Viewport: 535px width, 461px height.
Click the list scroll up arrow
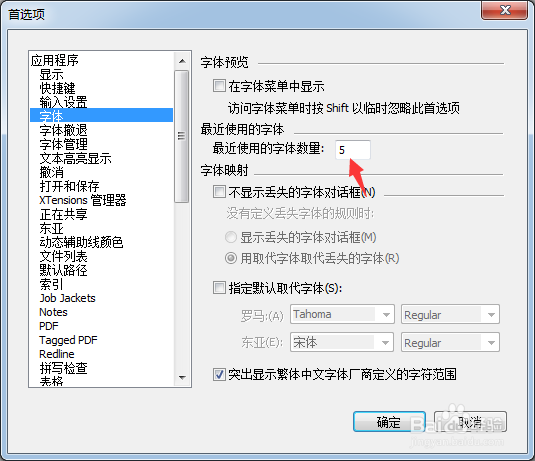click(182, 61)
